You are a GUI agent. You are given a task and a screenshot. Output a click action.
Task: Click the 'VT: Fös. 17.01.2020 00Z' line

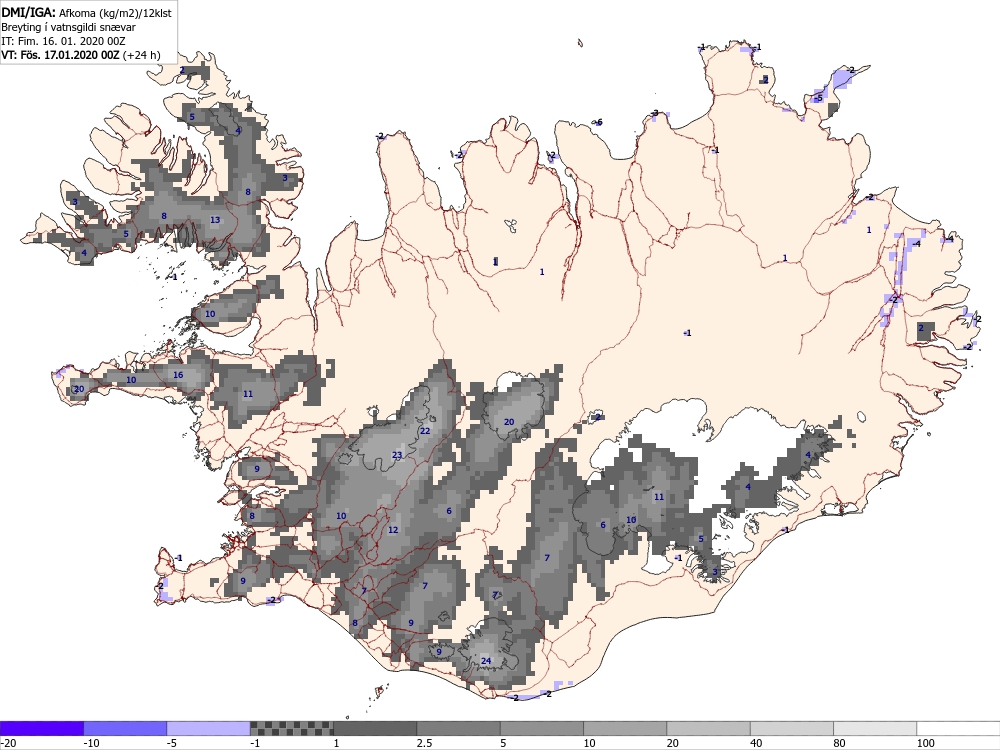(61, 55)
